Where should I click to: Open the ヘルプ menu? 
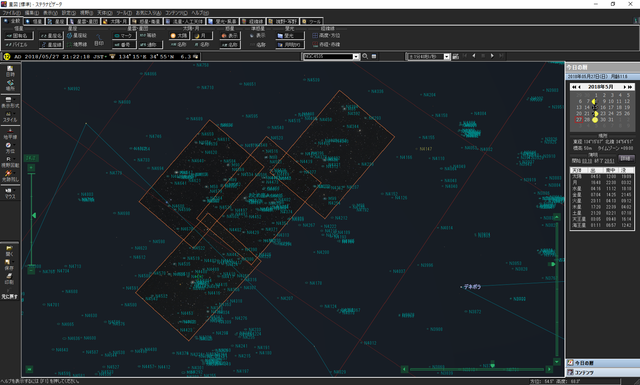200,13
